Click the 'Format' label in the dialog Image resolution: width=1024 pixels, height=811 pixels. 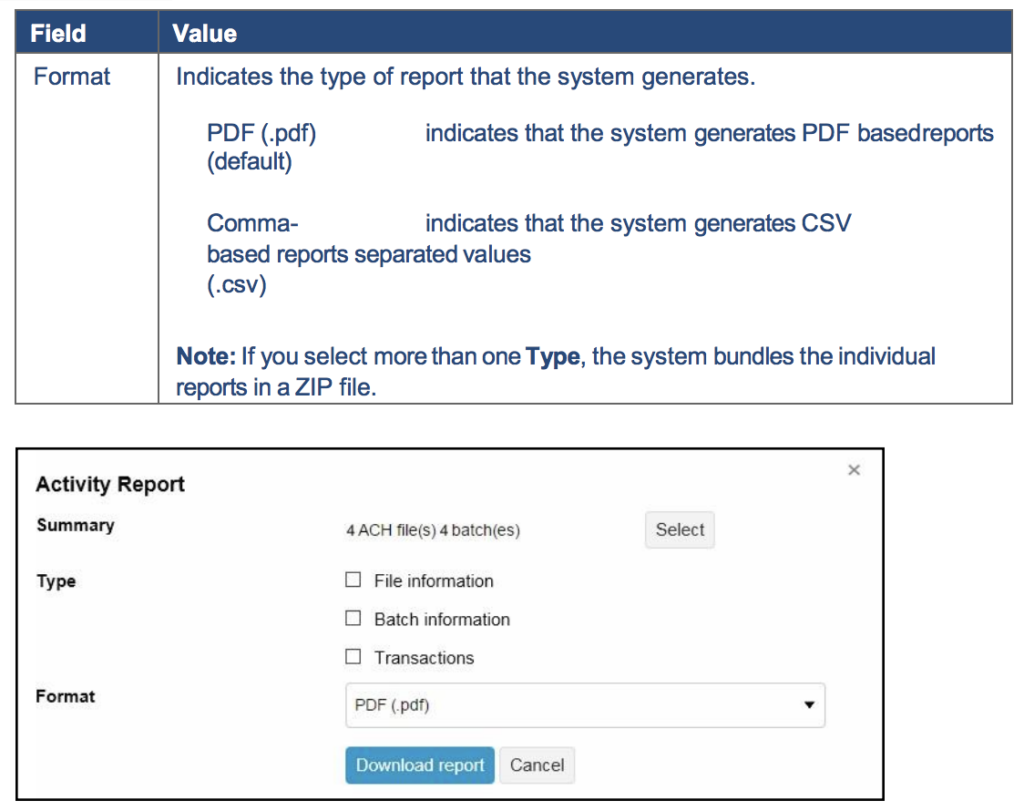[x=66, y=696]
